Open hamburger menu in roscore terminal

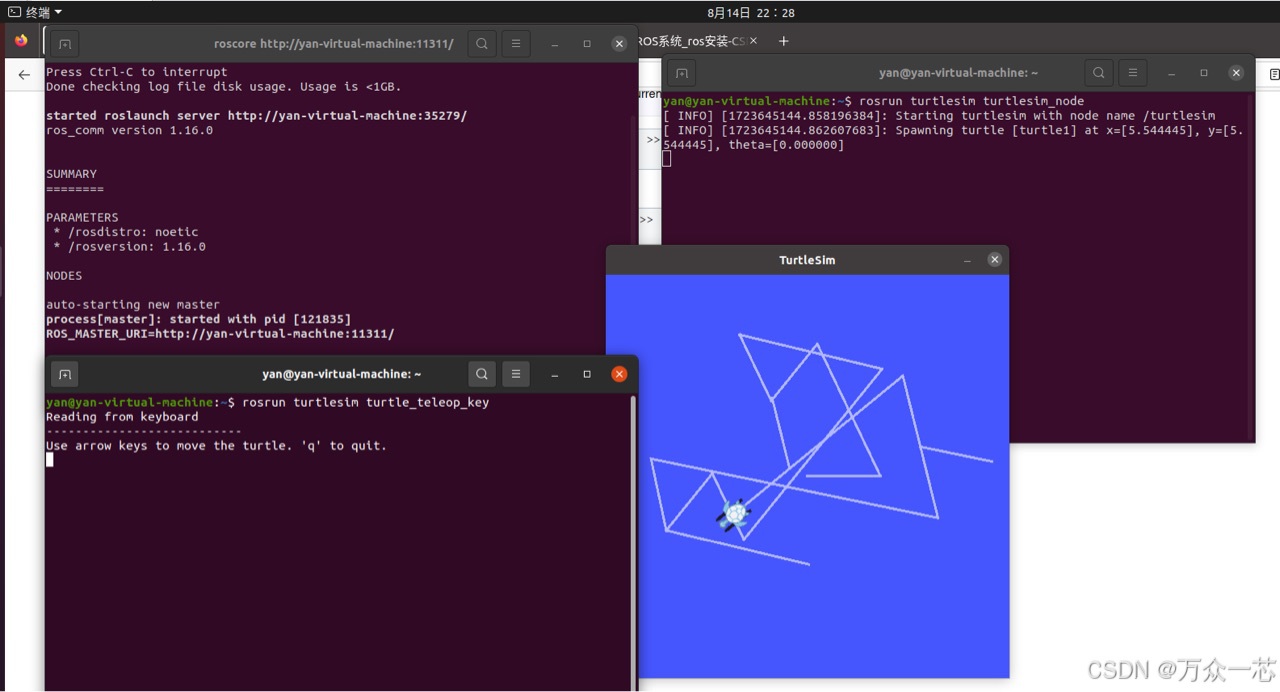[515, 44]
